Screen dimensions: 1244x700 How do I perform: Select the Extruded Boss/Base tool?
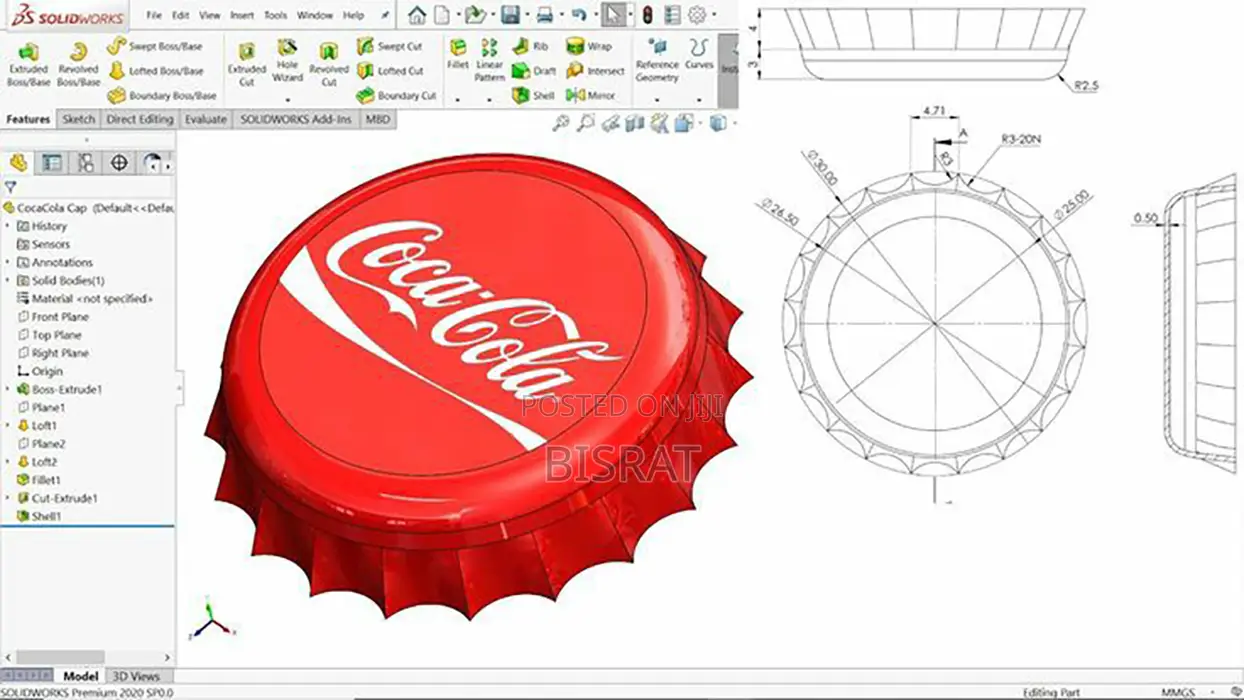coord(30,60)
